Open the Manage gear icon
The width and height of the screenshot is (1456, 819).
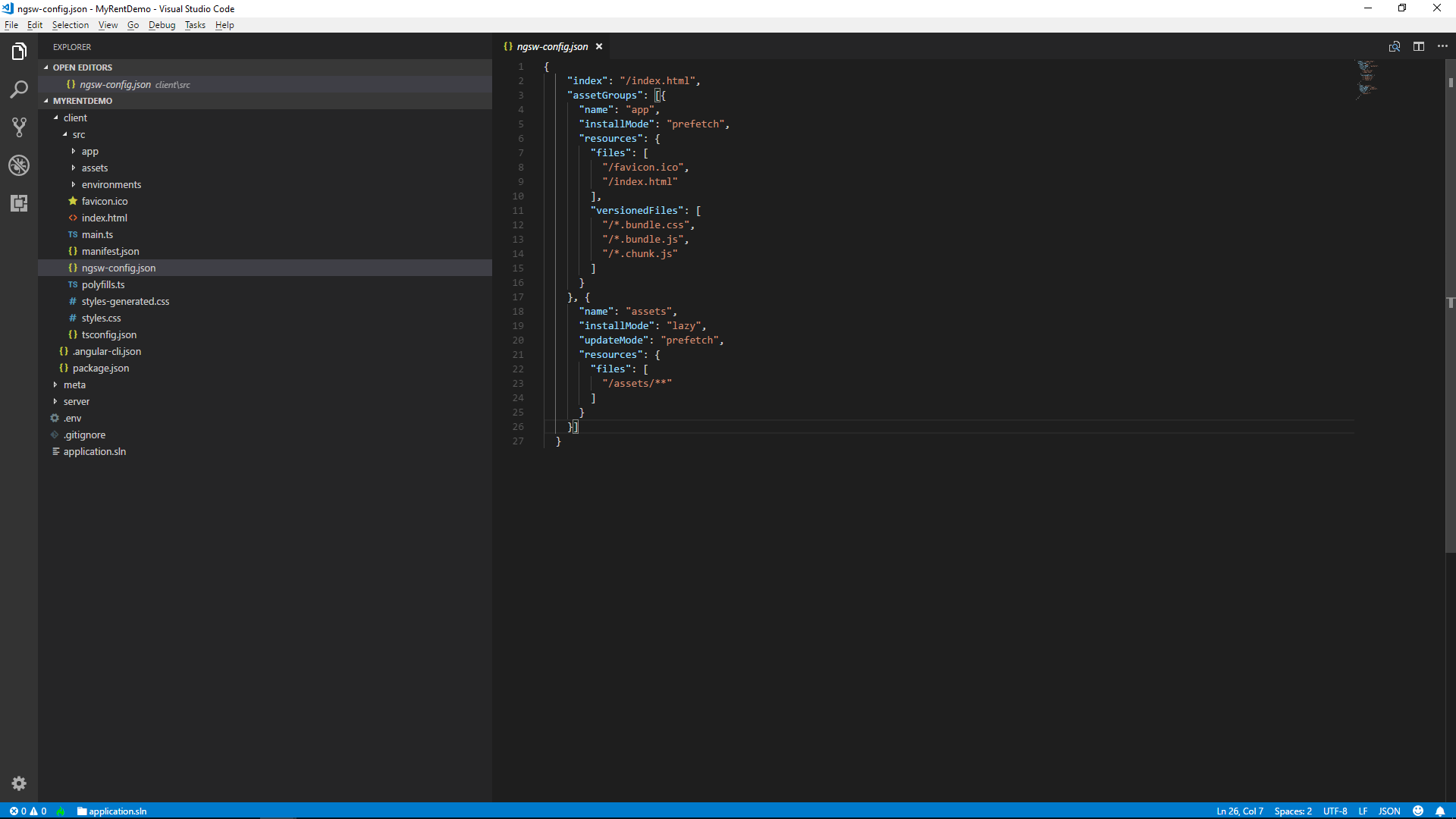[x=19, y=783]
